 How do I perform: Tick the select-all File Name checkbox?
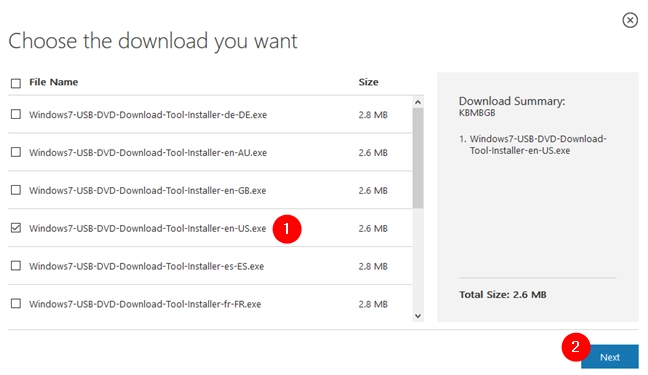(16, 83)
